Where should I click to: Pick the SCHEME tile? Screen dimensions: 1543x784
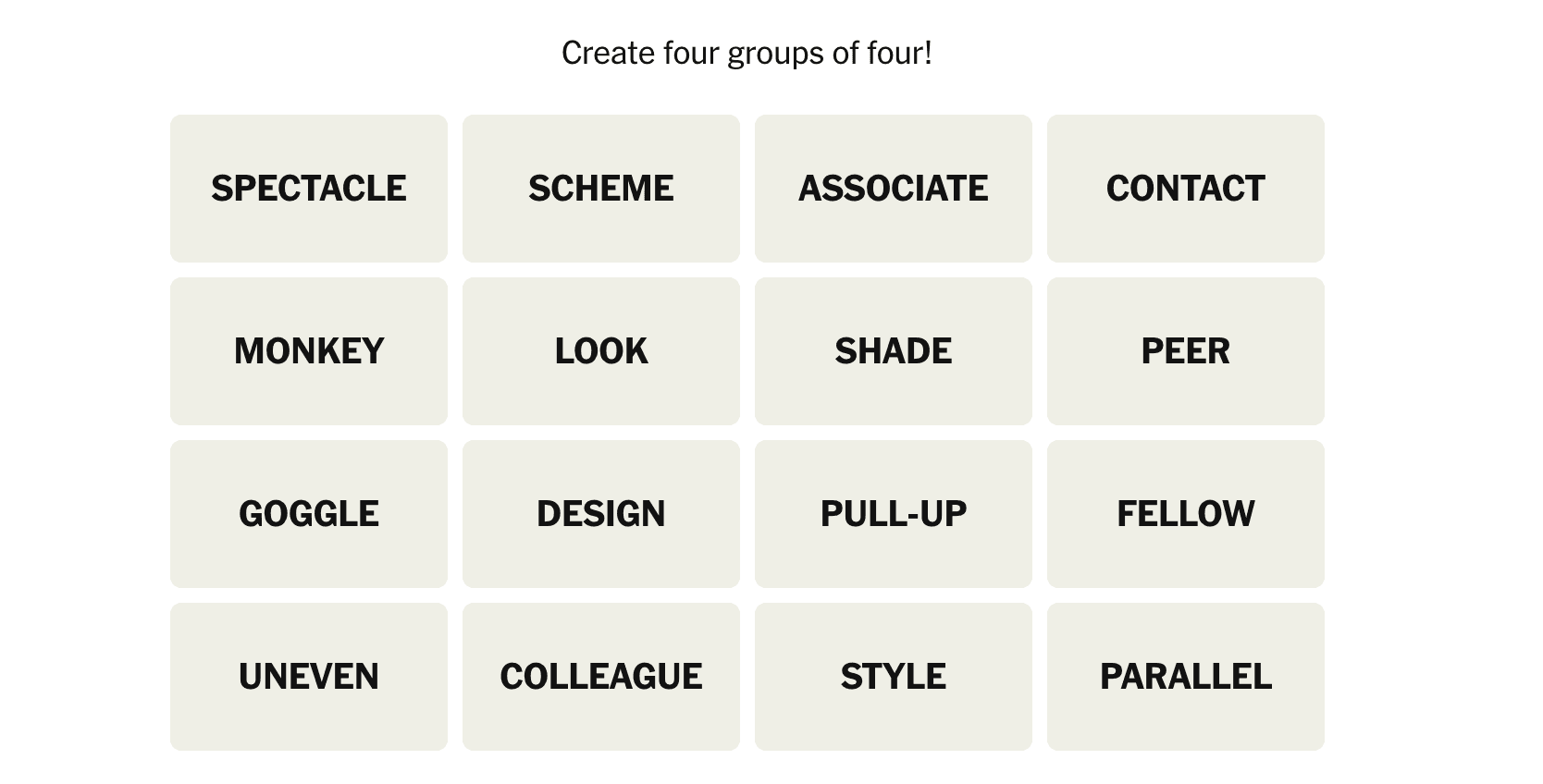(601, 189)
